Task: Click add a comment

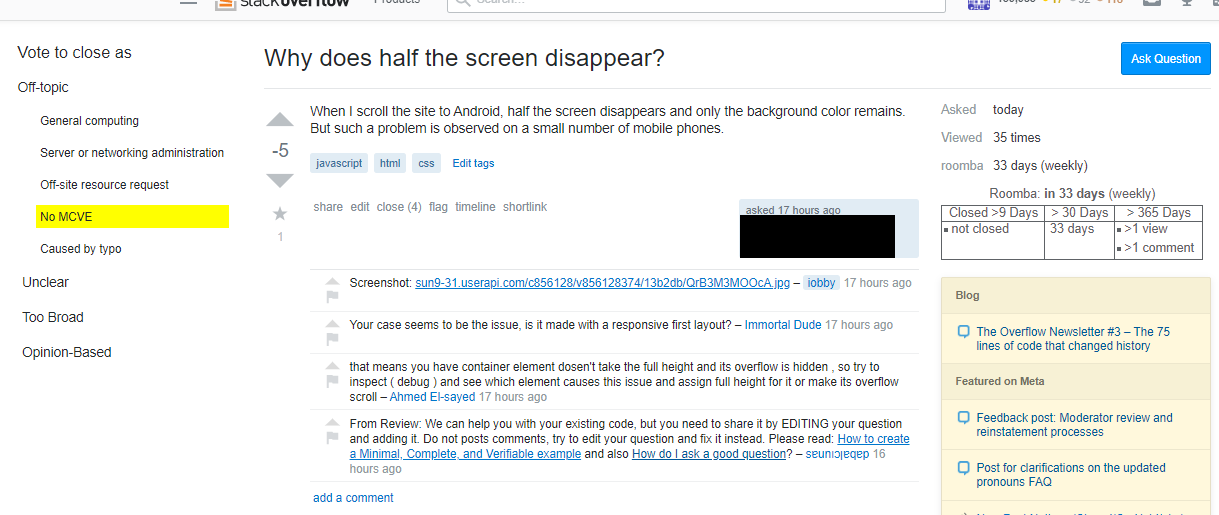Action: (353, 498)
